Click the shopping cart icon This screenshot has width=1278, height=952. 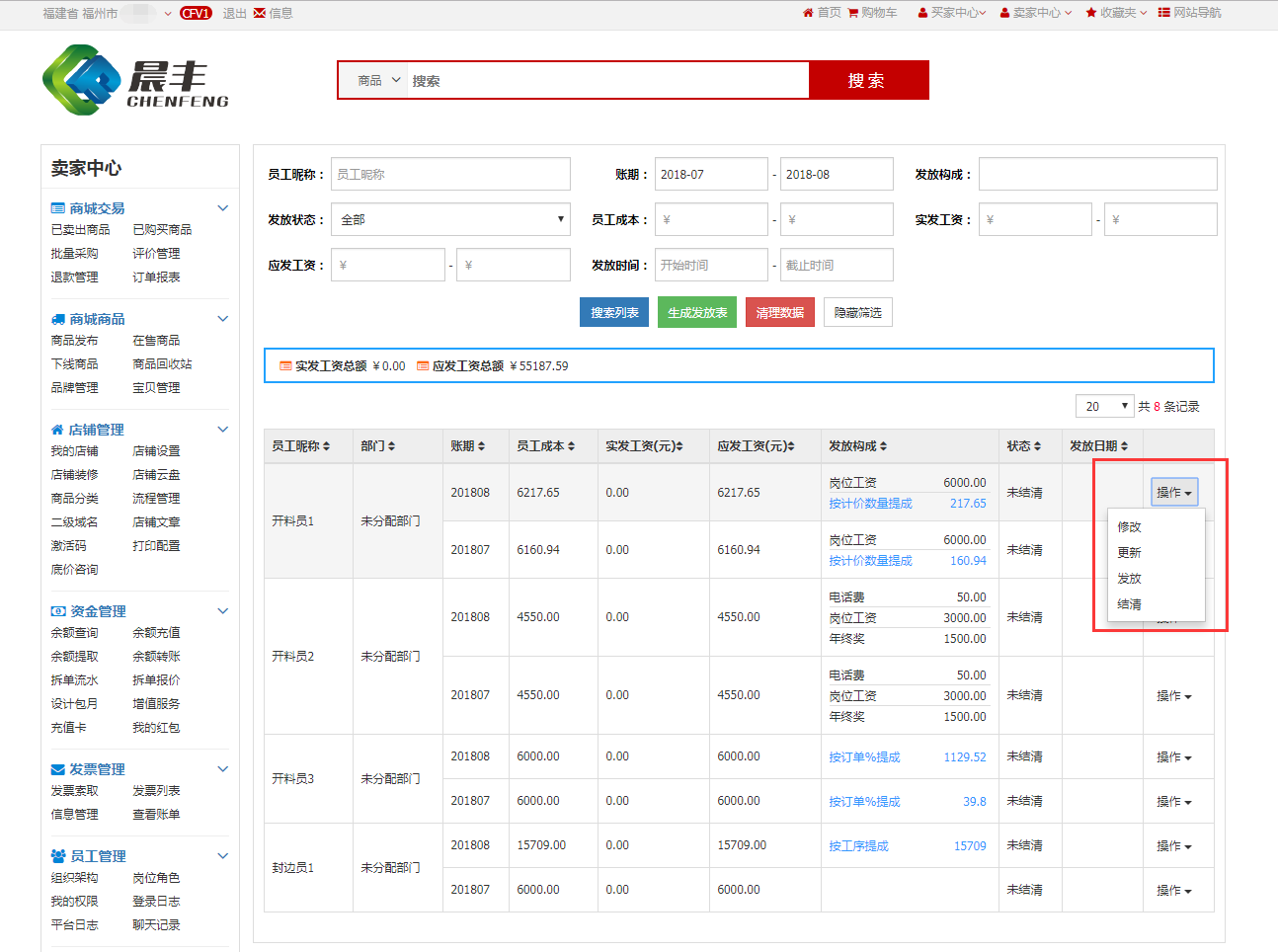853,13
